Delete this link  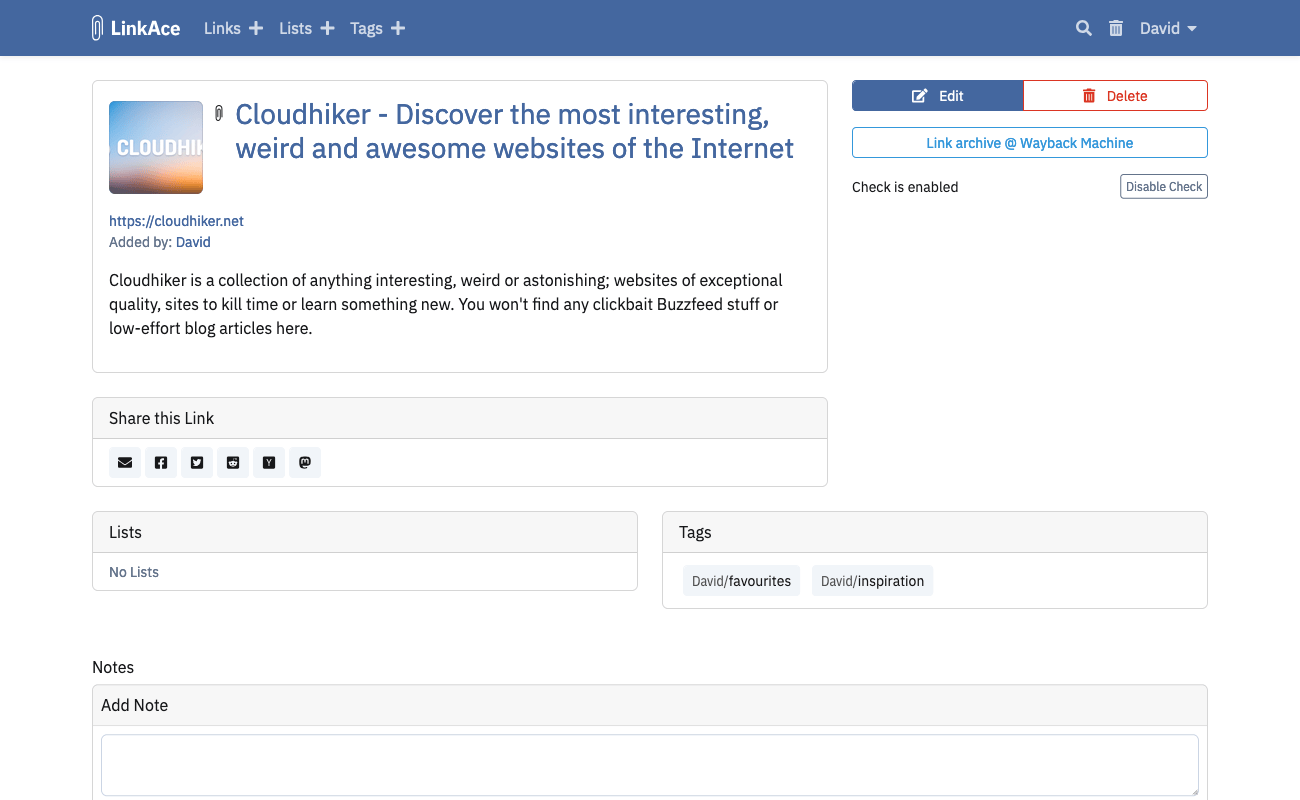(x=1115, y=96)
